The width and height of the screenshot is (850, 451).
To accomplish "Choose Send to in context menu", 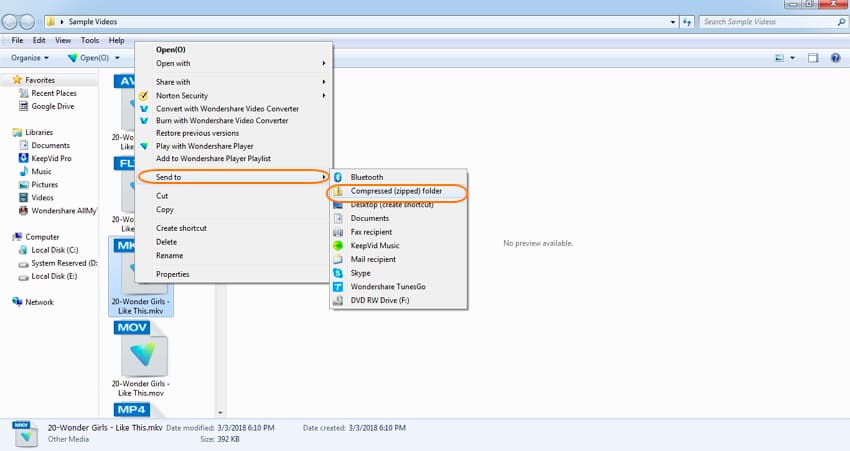I will (x=234, y=177).
